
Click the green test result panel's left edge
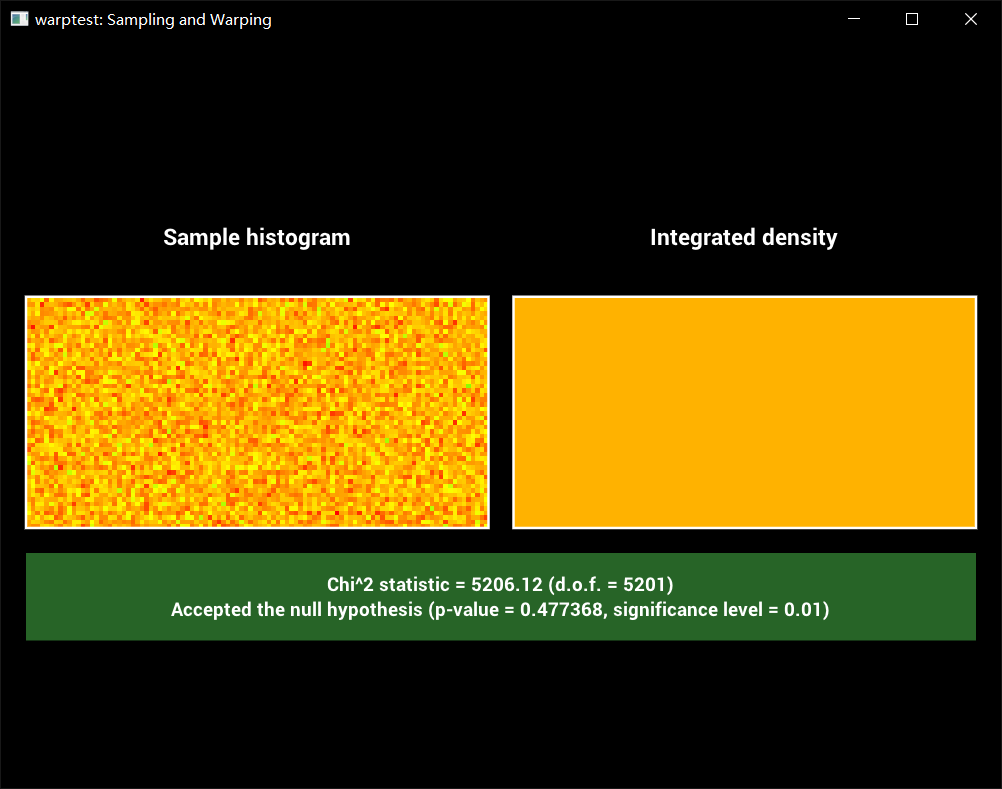click(31, 596)
